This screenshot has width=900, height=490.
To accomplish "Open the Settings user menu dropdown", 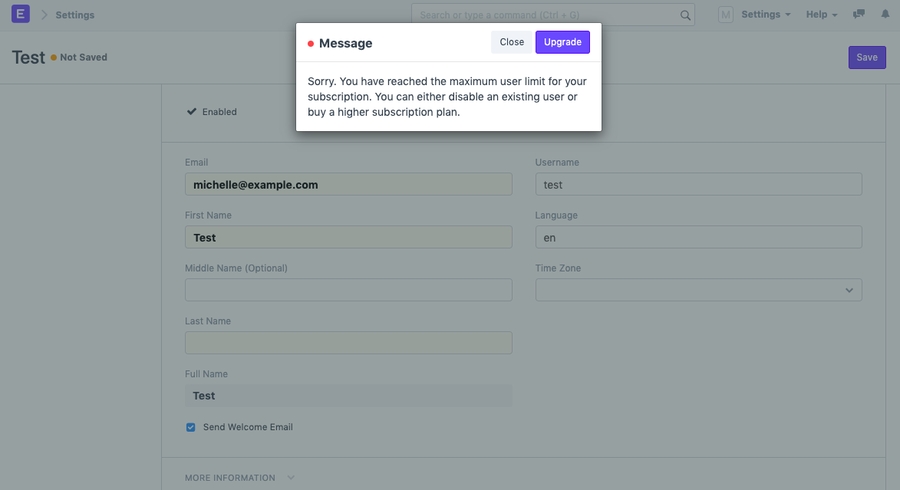I will pos(765,15).
